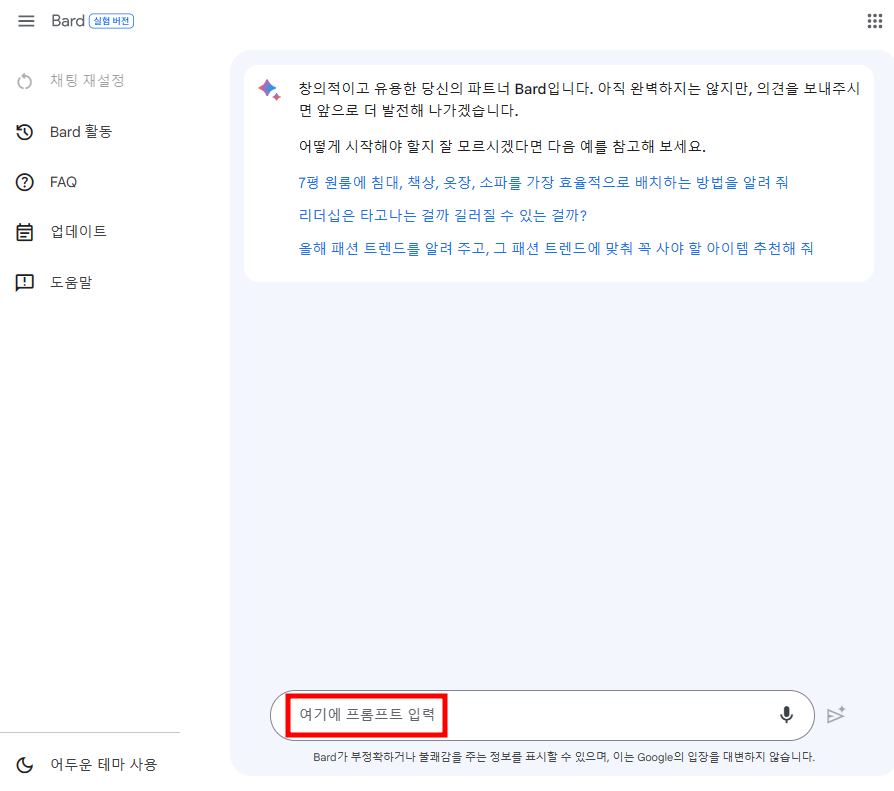894x791 pixels.
Task: Open the Google apps grid
Action: pos(875,21)
